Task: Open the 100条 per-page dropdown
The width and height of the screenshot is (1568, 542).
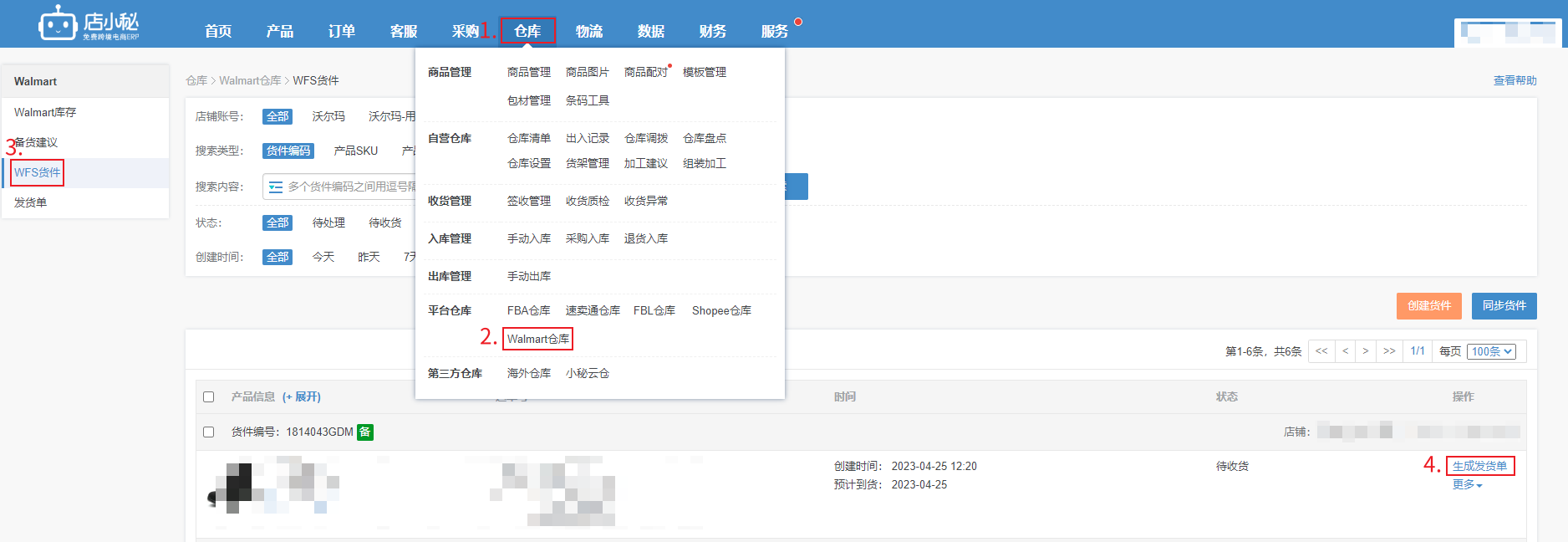Action: coord(1492,351)
